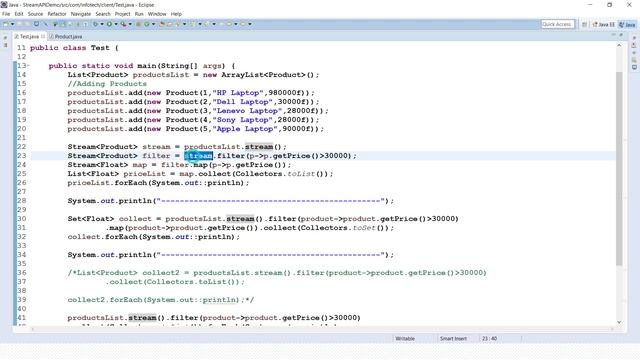This screenshot has height=360, width=640.
Task: Click the Open Perspective icon
Action: [584, 24]
